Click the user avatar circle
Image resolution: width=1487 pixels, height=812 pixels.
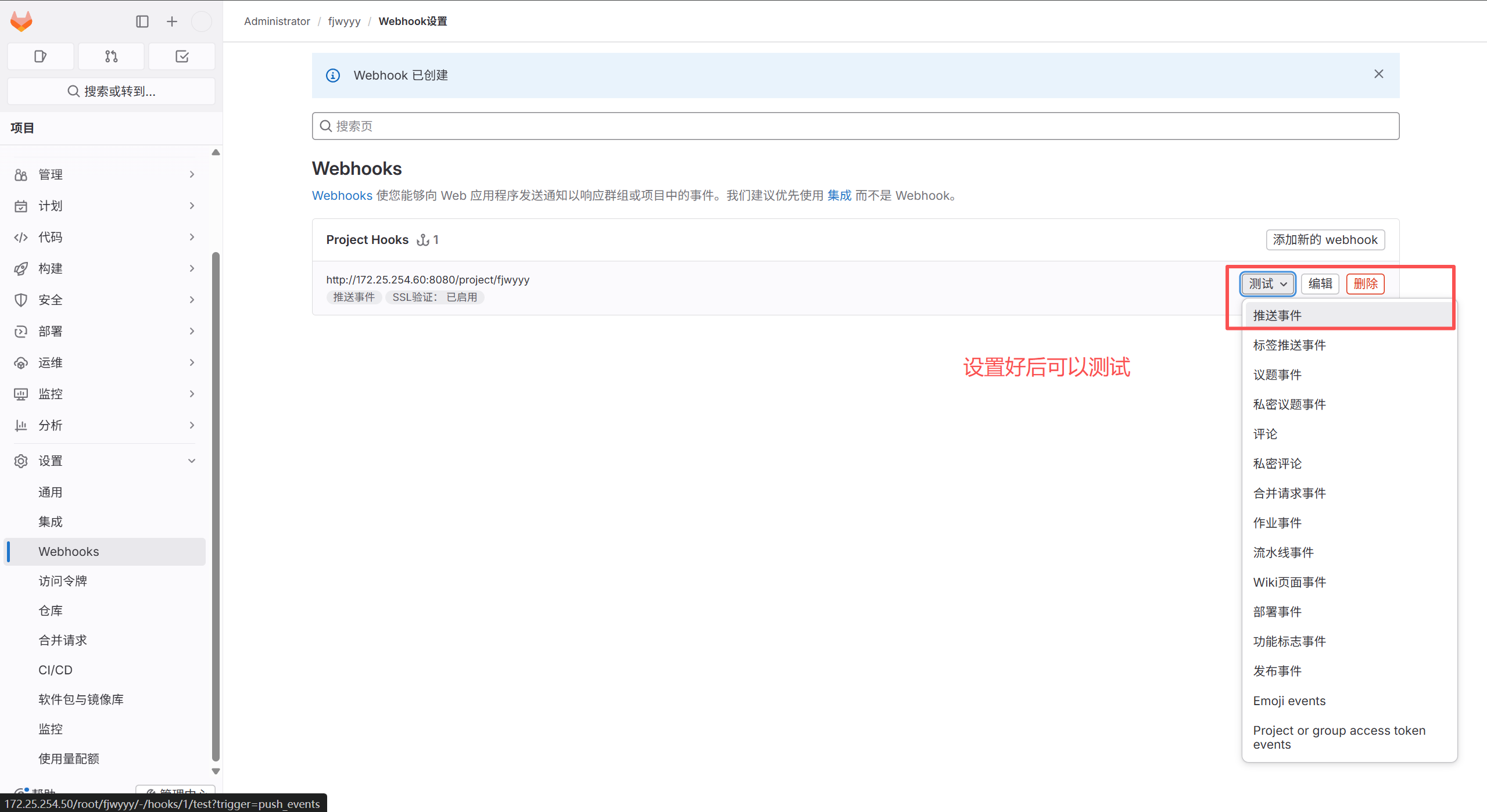(x=202, y=21)
